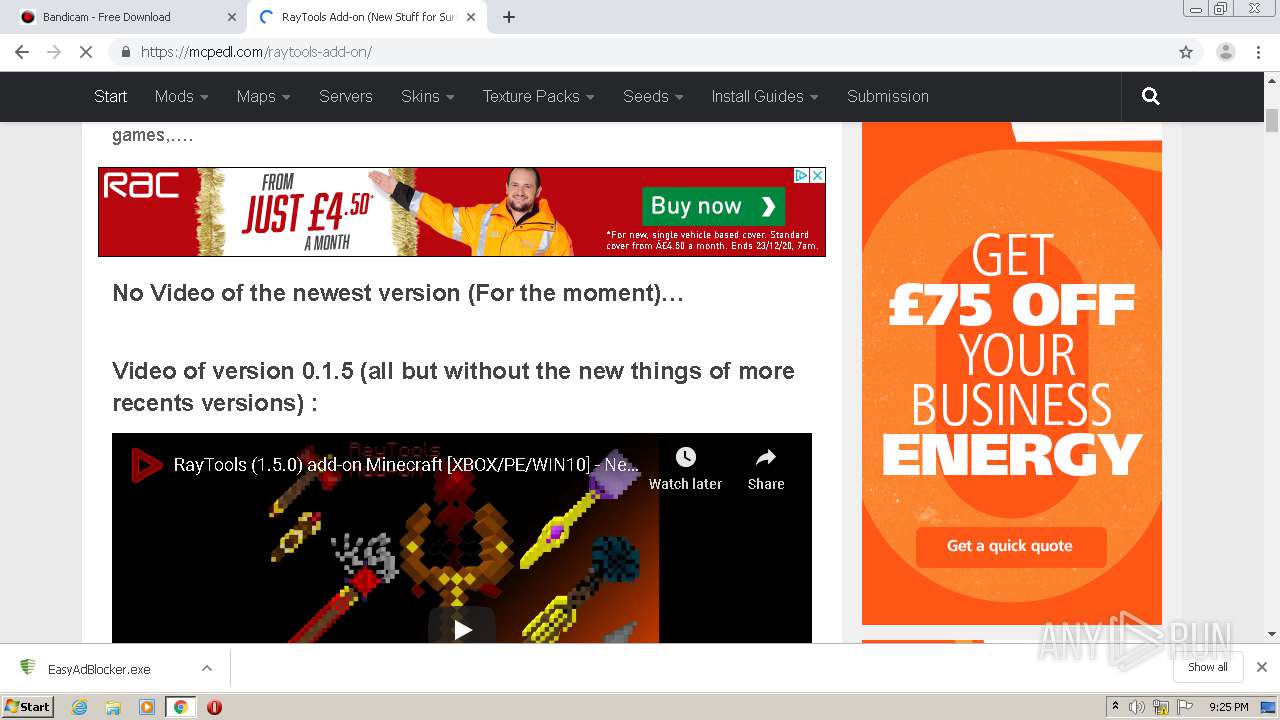Play the RayTools YouTube video
This screenshot has width=1280, height=720.
[462, 629]
